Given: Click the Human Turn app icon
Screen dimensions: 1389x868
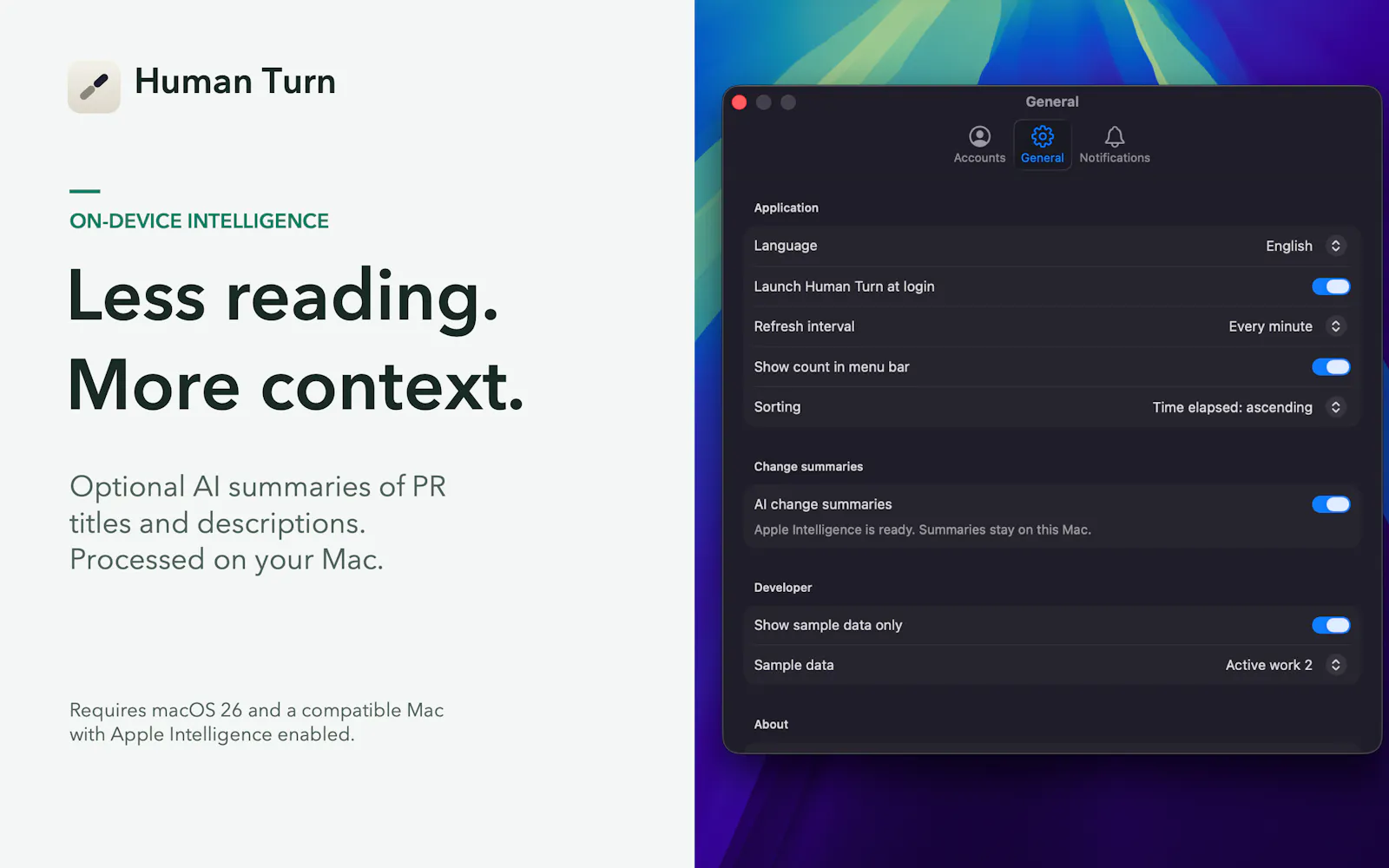Looking at the screenshot, I should [x=94, y=86].
